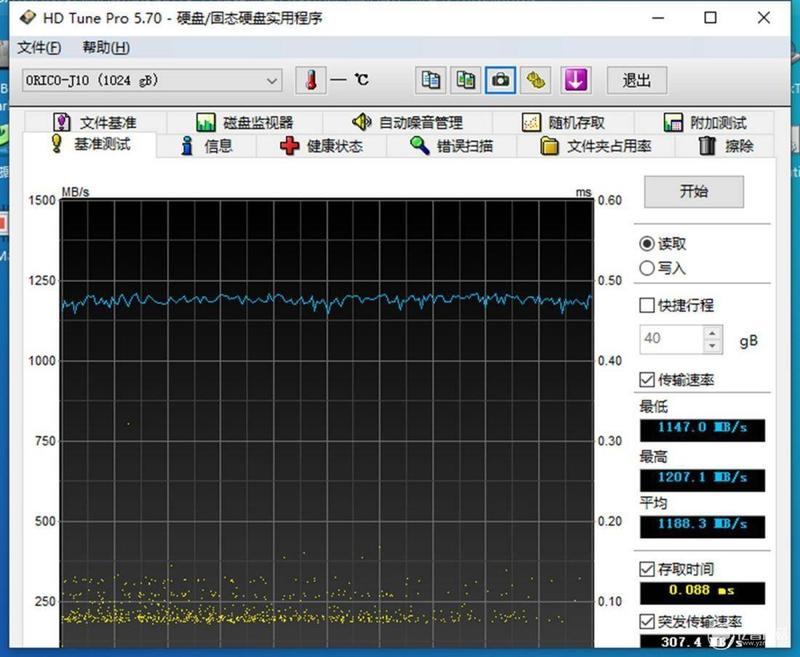
Task: Minimize the HD Tune Pro window
Action: point(658,18)
